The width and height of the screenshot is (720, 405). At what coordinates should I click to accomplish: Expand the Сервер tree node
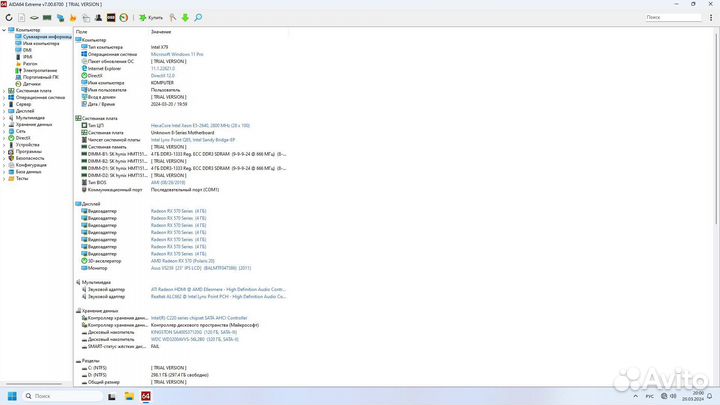4,104
